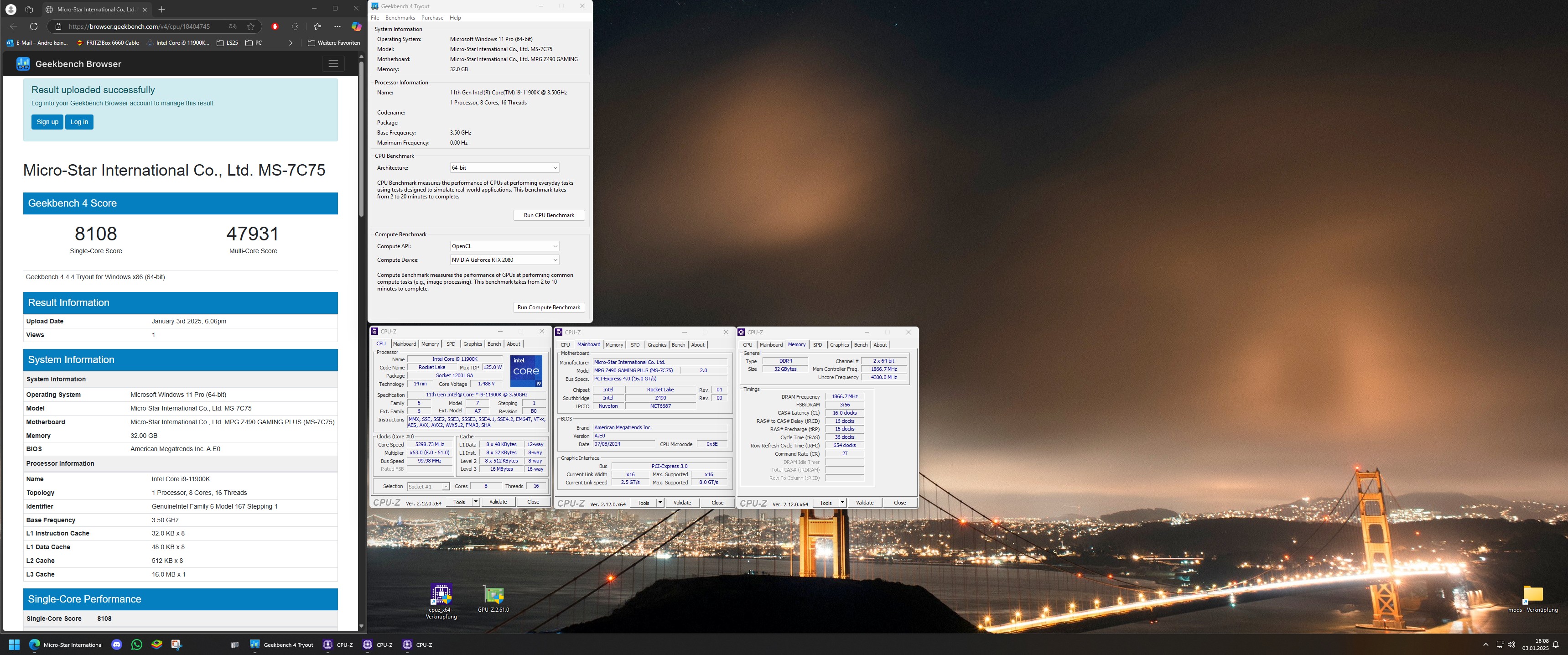Open the red ad-blocker extension icon
The image size is (1568, 655).
click(x=275, y=26)
